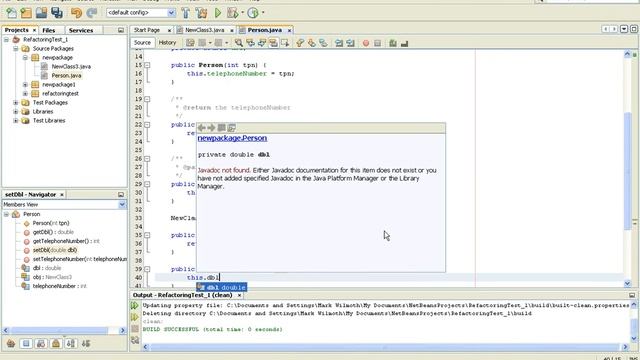Click the Build Main Project hammer icon

pyautogui.click(x=186, y=13)
